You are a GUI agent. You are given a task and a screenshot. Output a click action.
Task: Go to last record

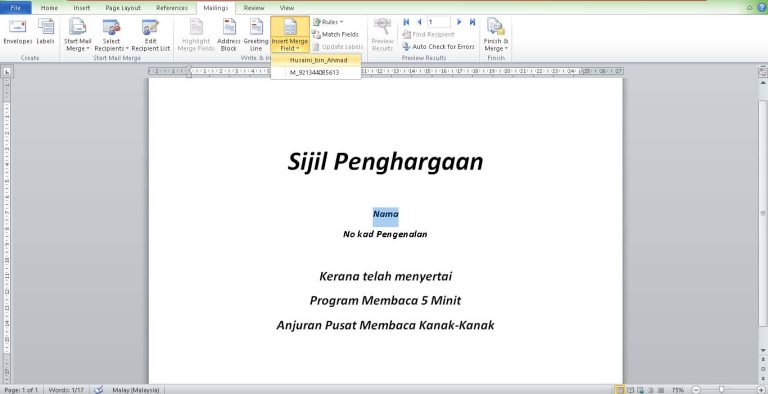[472, 22]
